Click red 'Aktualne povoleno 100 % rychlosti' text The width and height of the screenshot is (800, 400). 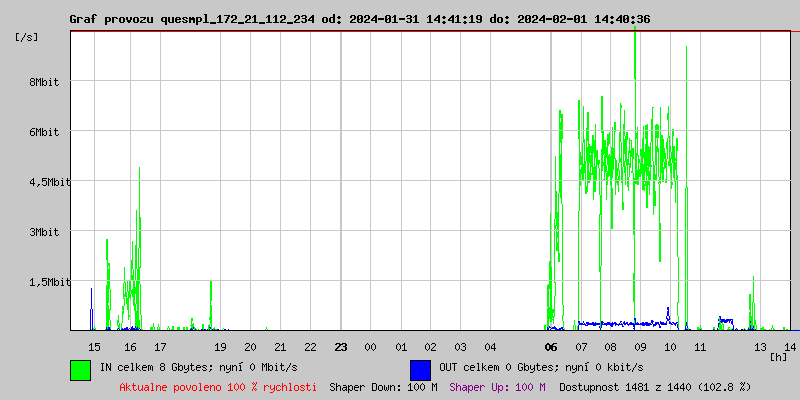tap(218, 386)
